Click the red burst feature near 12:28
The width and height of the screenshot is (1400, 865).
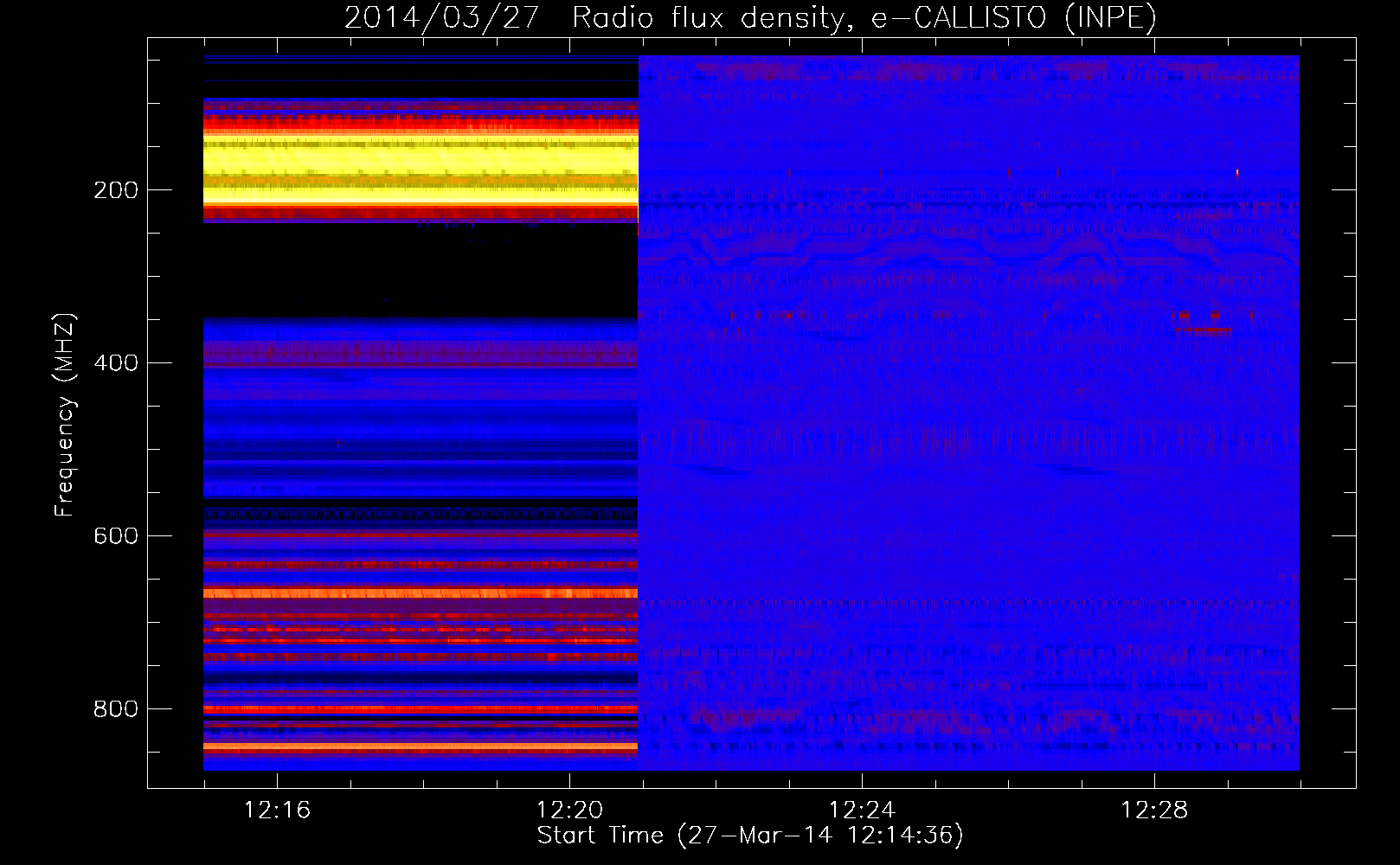tap(1201, 323)
